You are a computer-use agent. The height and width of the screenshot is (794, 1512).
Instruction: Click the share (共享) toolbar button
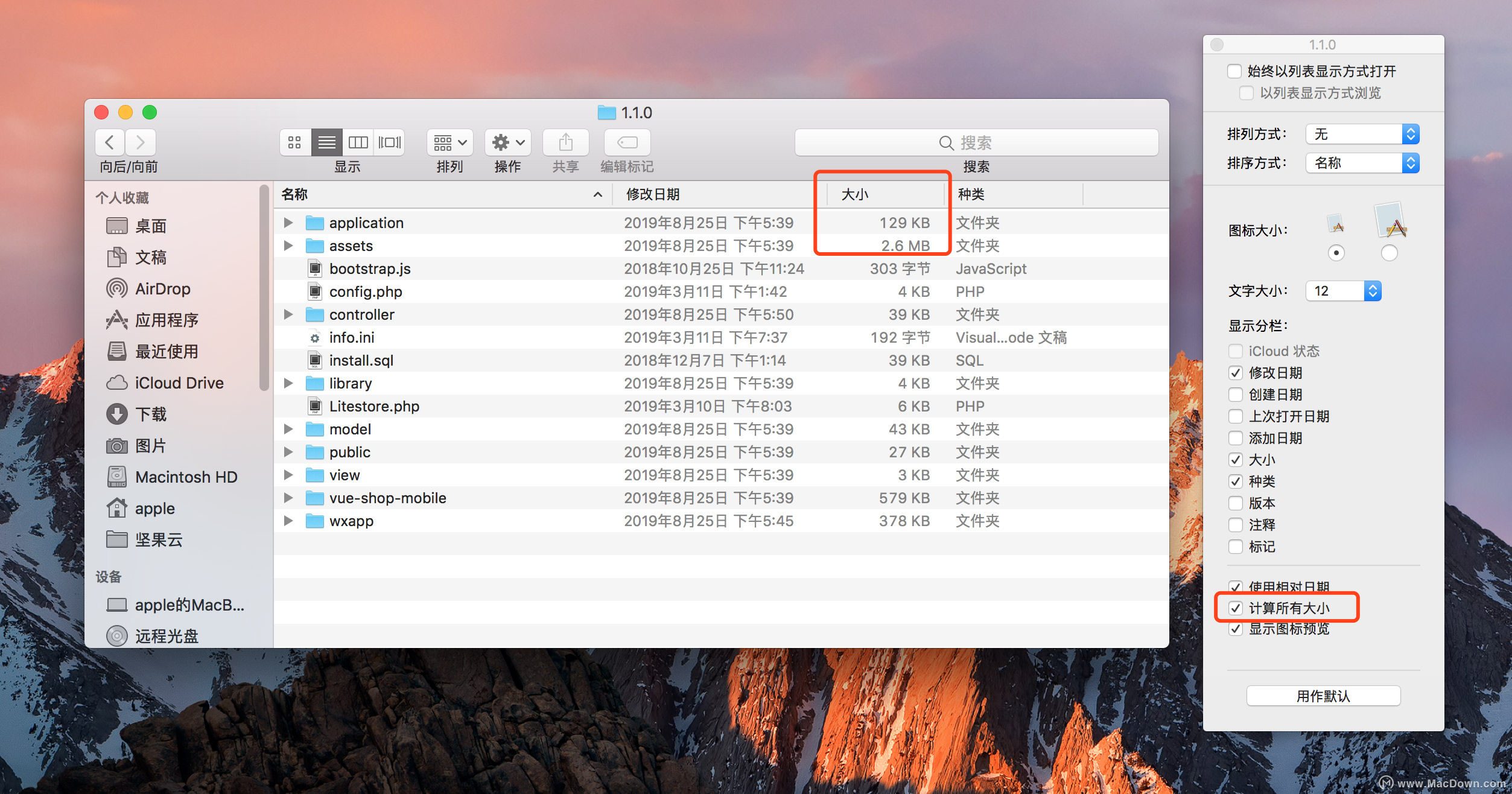[x=565, y=142]
